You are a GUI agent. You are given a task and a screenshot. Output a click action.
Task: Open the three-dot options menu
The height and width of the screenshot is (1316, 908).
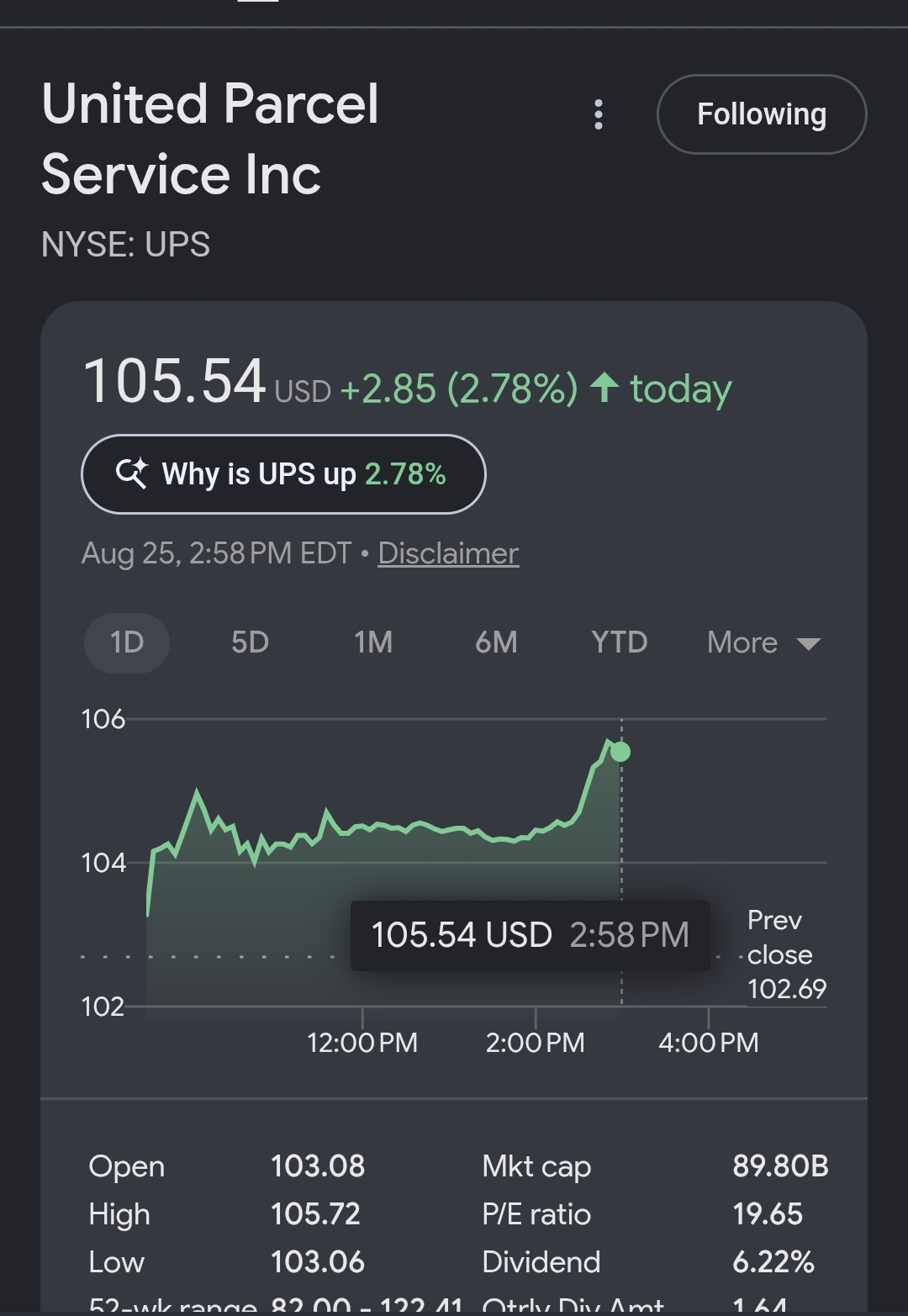pyautogui.click(x=599, y=114)
